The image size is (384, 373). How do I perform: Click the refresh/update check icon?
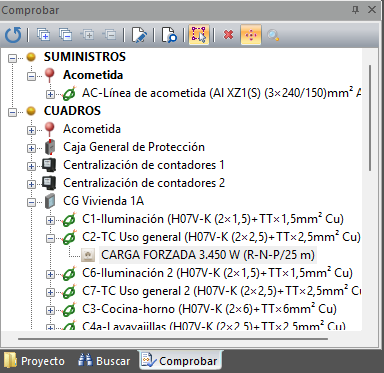(x=13, y=35)
